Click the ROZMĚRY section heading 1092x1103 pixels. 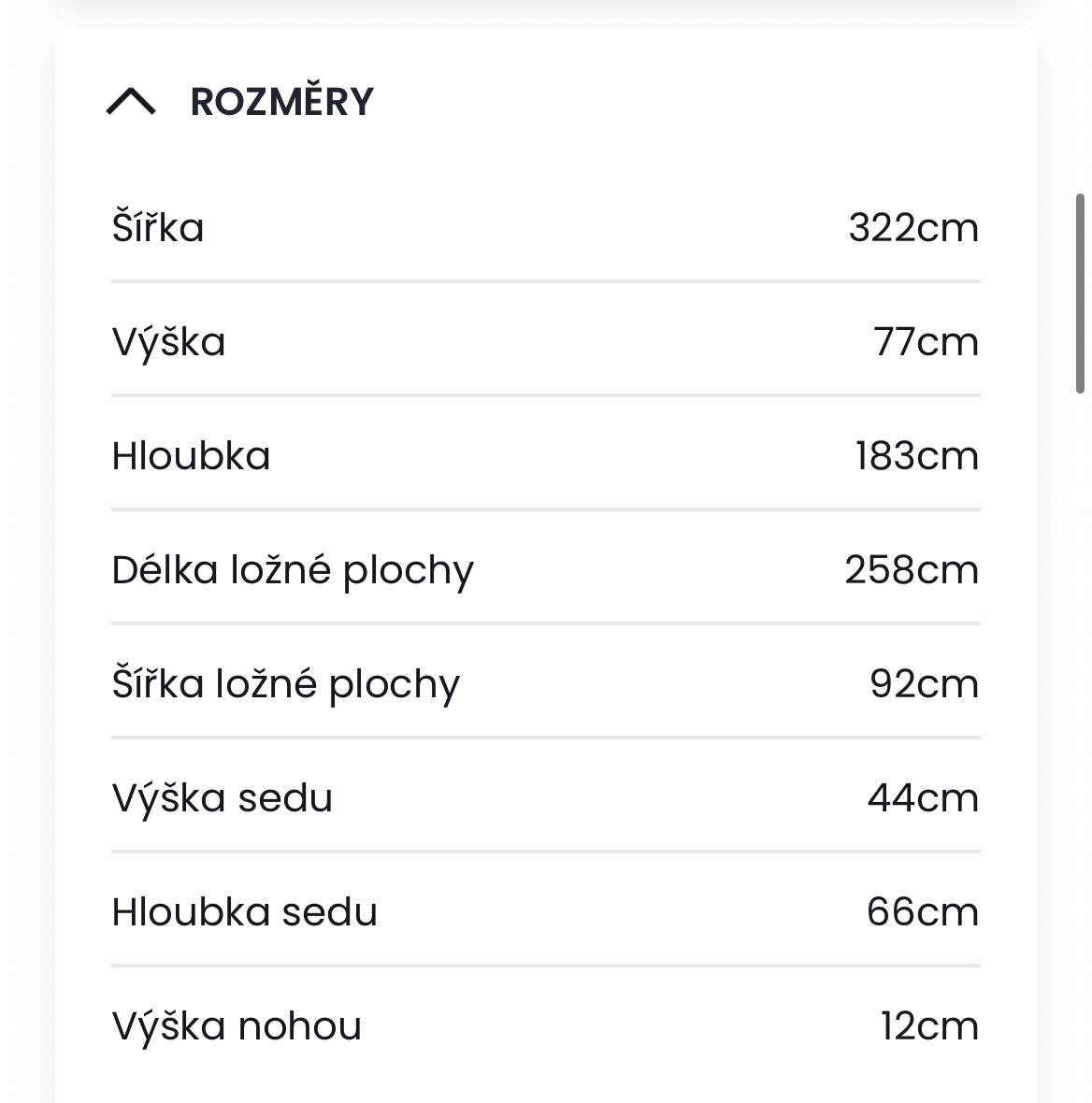point(281,101)
